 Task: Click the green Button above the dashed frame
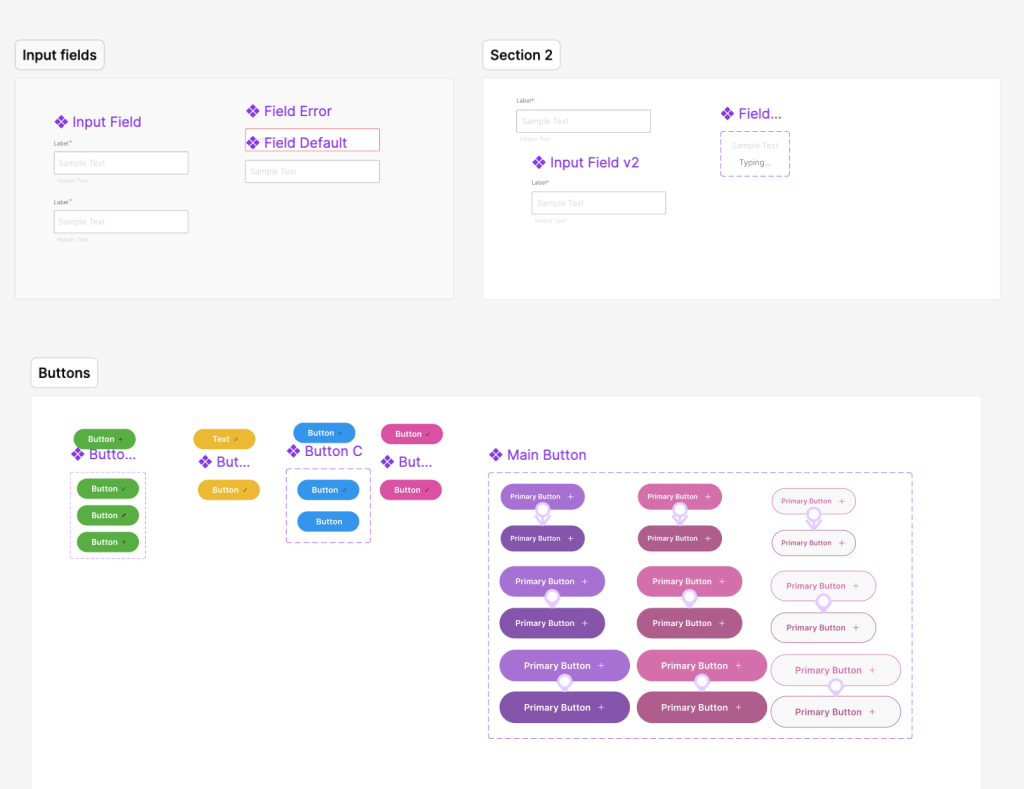pos(104,439)
